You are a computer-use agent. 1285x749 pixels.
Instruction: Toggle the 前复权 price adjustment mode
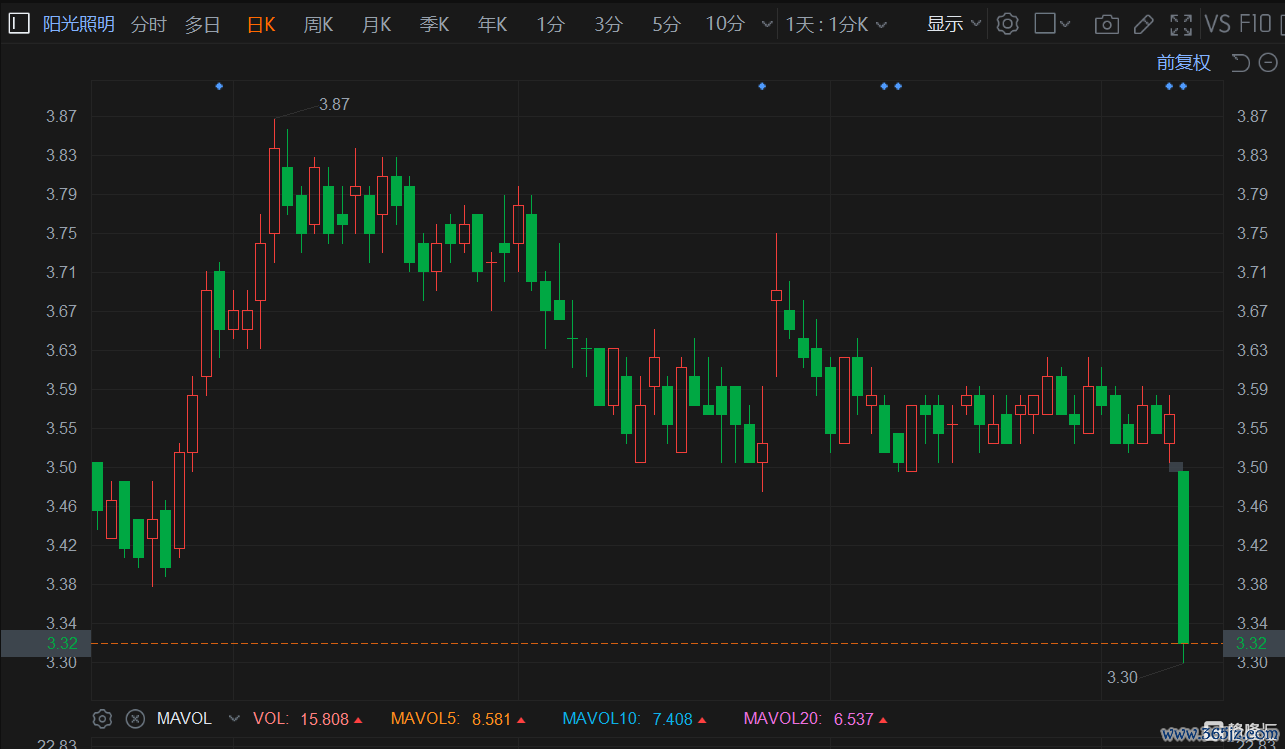pos(1183,63)
